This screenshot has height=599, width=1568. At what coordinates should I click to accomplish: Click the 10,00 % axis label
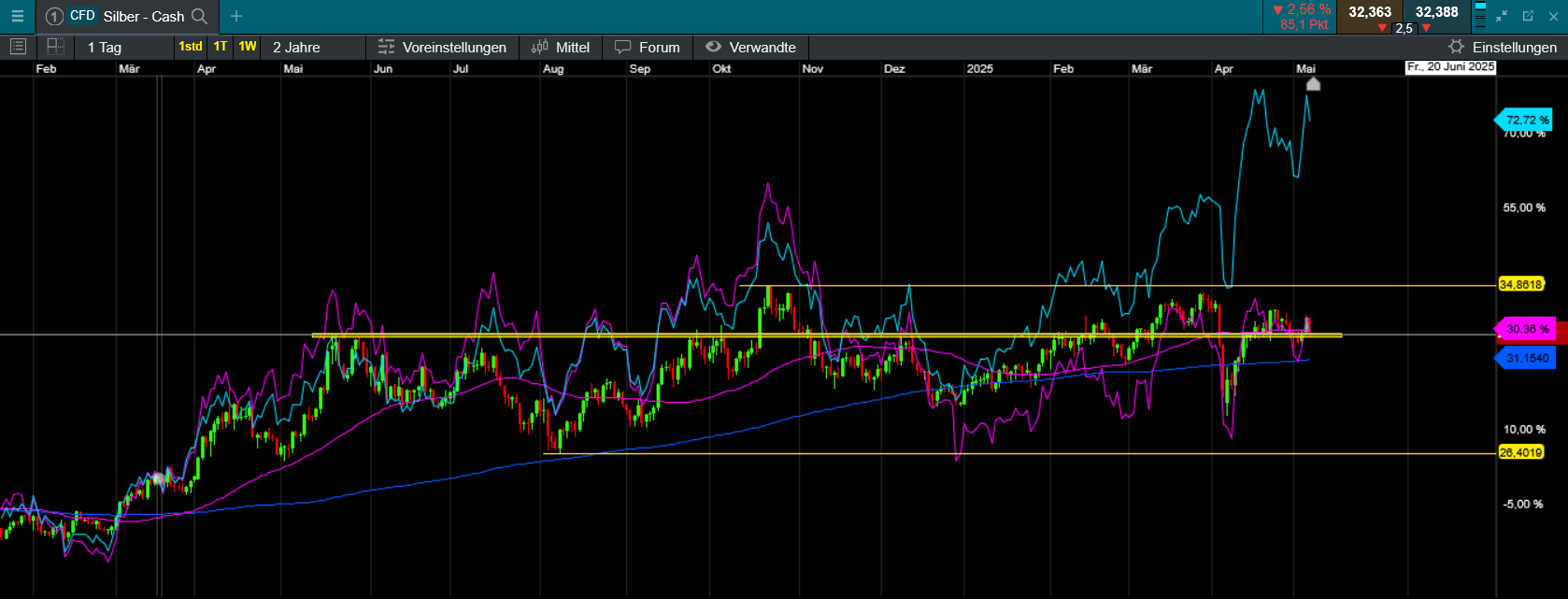pyautogui.click(x=1524, y=429)
